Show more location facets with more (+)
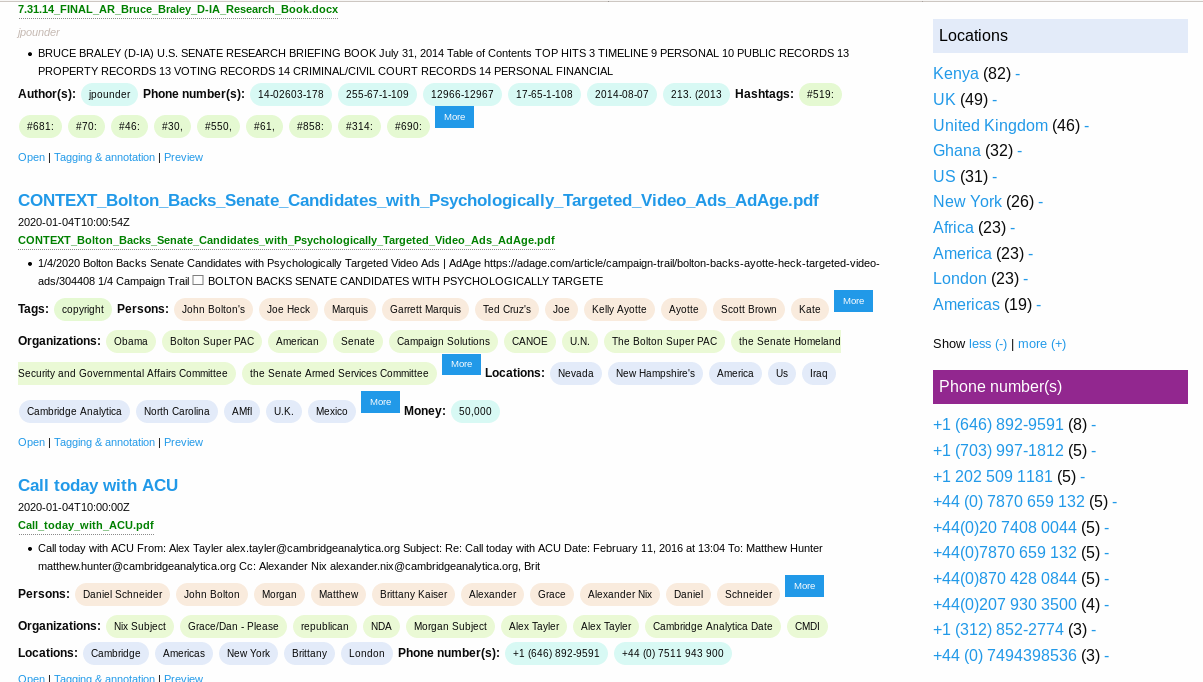 click(1042, 344)
